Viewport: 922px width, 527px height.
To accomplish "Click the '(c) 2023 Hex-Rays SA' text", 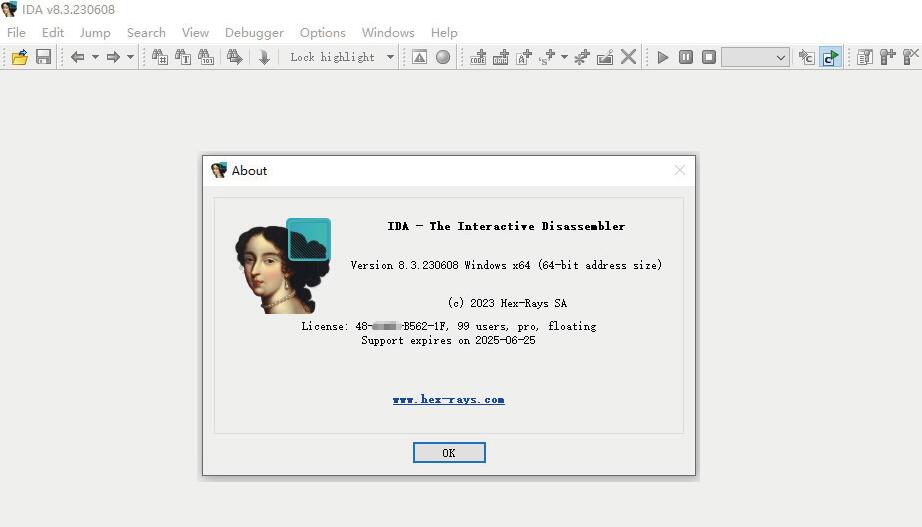I will (x=507, y=303).
